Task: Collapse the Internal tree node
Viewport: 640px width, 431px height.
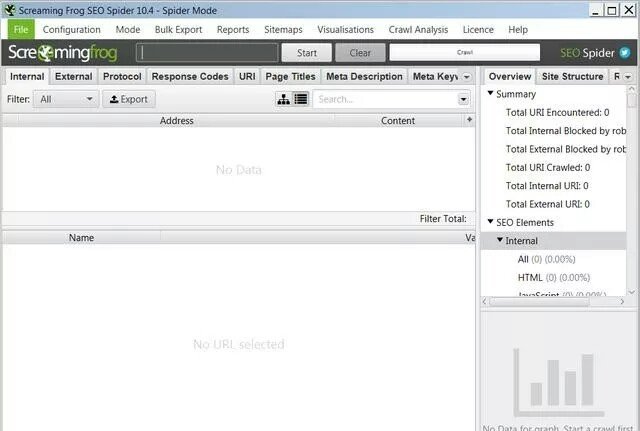Action: pyautogui.click(x=500, y=241)
